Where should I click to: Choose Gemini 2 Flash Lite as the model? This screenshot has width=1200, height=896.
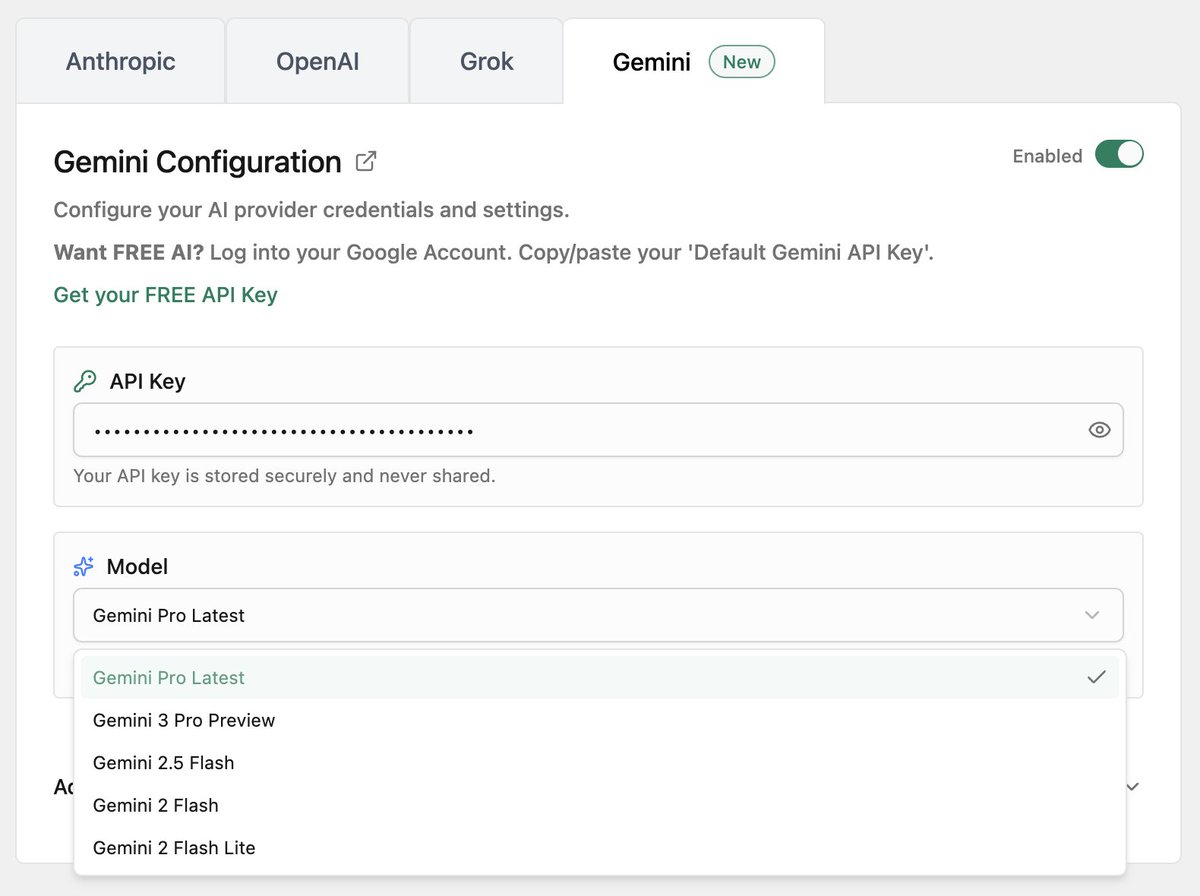pyautogui.click(x=173, y=847)
